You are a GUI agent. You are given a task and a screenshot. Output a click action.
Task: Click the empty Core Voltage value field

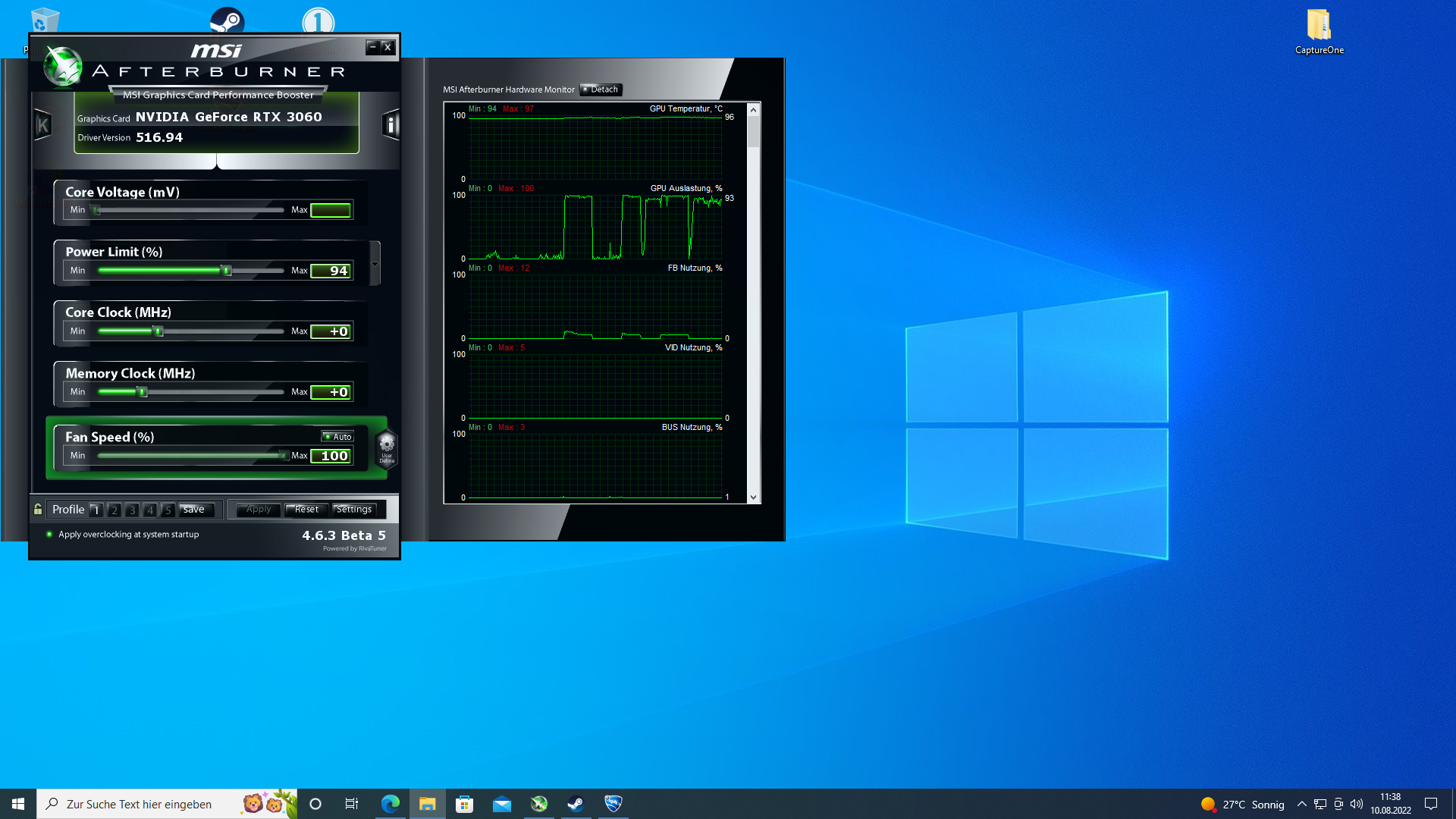click(x=331, y=210)
